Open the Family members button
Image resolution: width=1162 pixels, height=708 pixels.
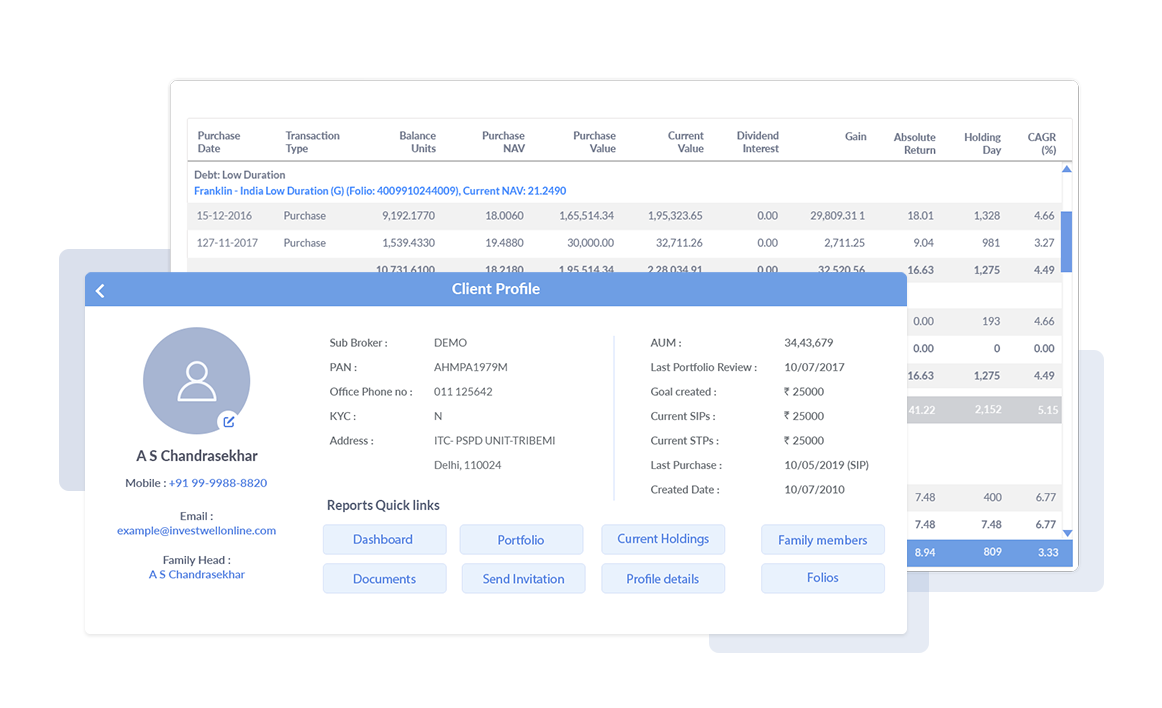coord(822,539)
